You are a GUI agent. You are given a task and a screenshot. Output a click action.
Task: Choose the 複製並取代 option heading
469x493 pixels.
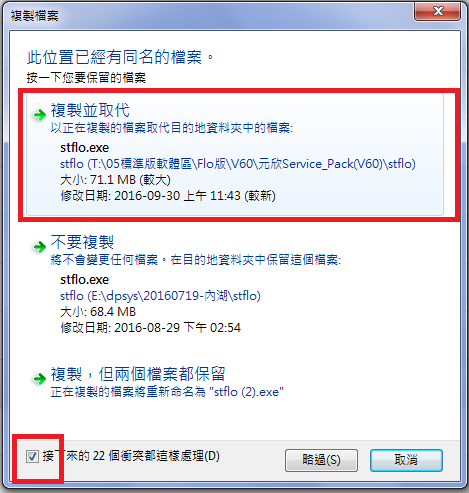pos(90,110)
